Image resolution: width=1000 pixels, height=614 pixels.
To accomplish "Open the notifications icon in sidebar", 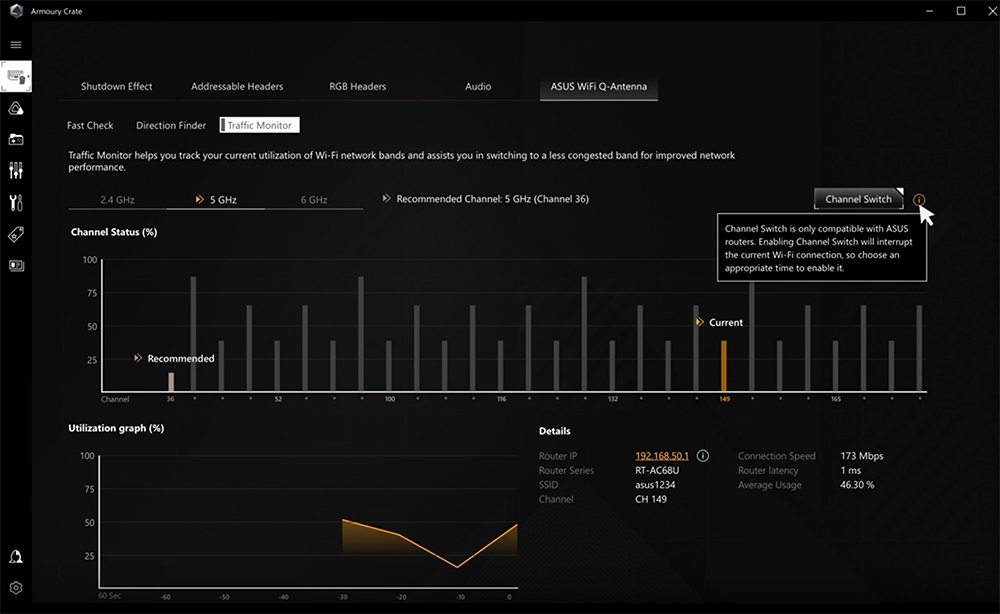I will [x=16, y=557].
